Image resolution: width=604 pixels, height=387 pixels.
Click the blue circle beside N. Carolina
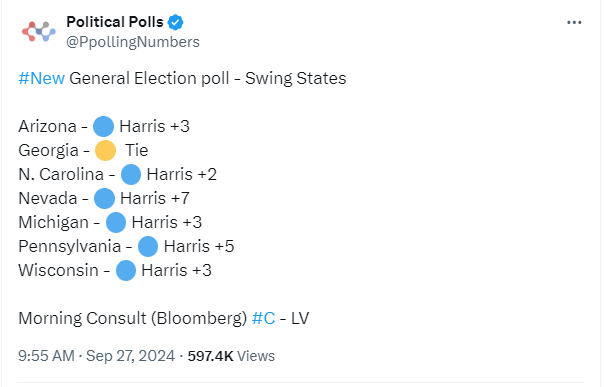(x=131, y=174)
